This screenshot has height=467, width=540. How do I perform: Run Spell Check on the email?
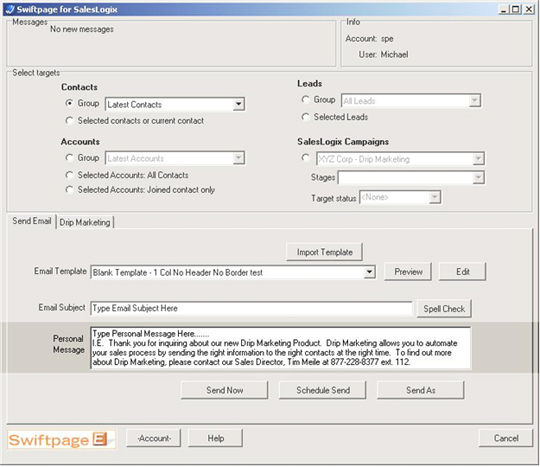point(444,309)
